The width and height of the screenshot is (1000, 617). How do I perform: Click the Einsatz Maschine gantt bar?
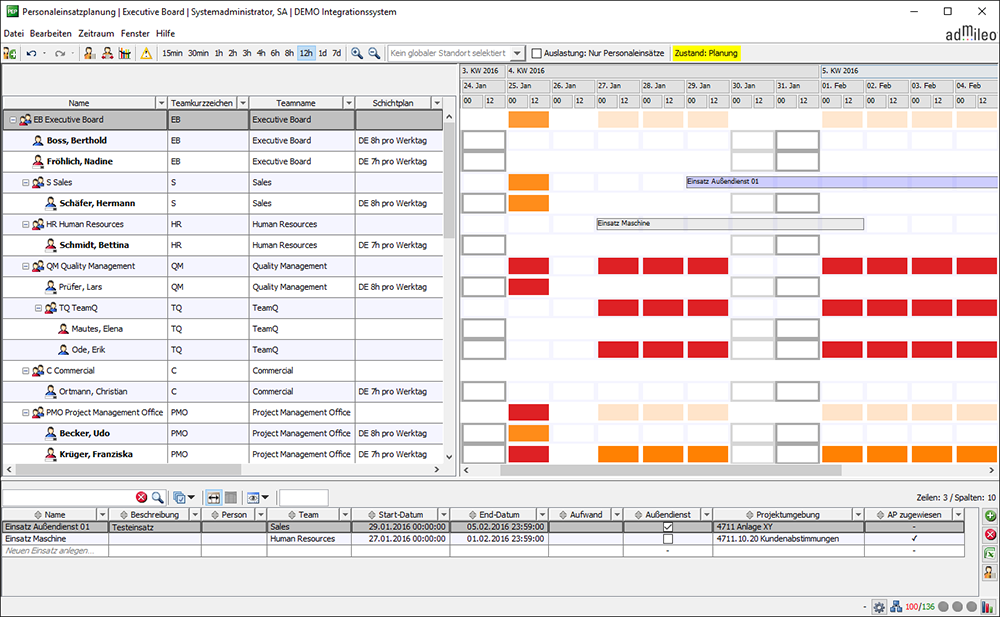[x=730, y=223]
